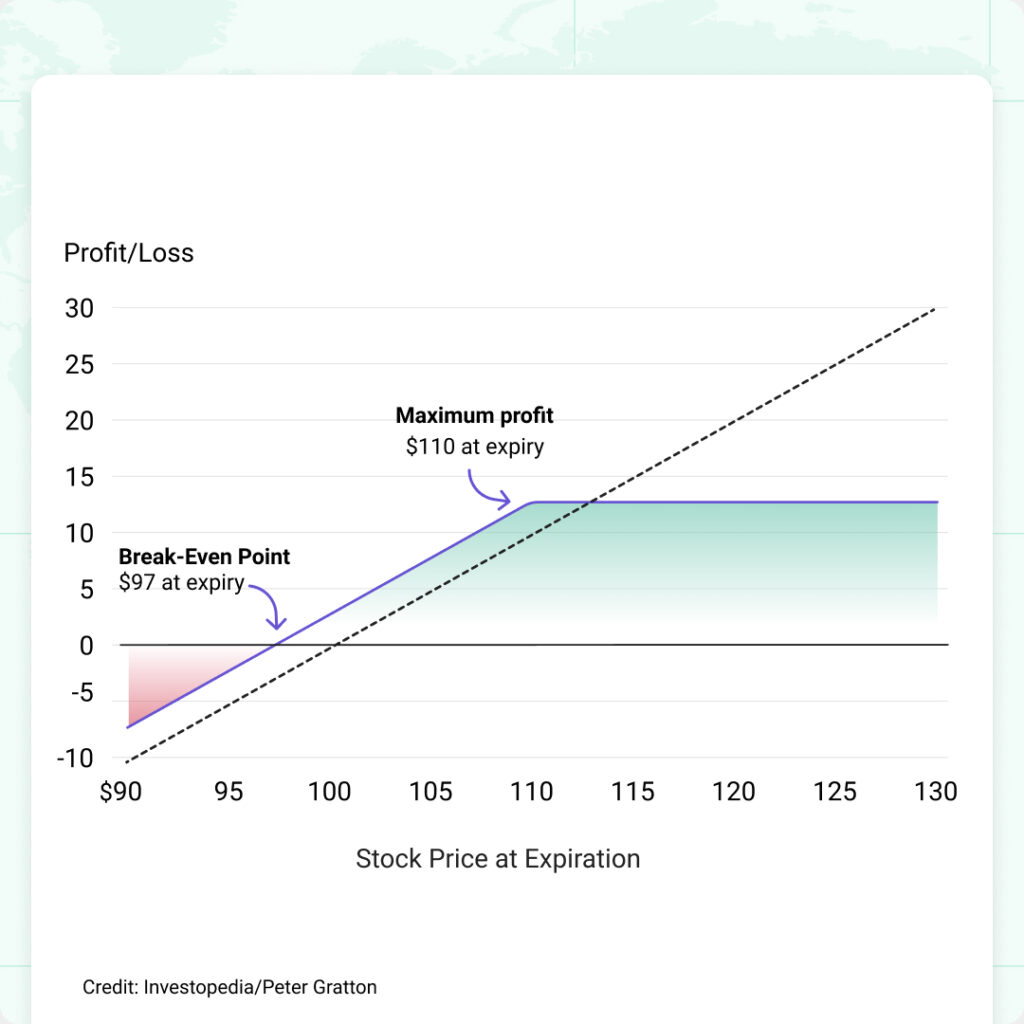Image resolution: width=1024 pixels, height=1024 pixels.
Task: Click the Break-Even Point label
Action: [x=204, y=556]
